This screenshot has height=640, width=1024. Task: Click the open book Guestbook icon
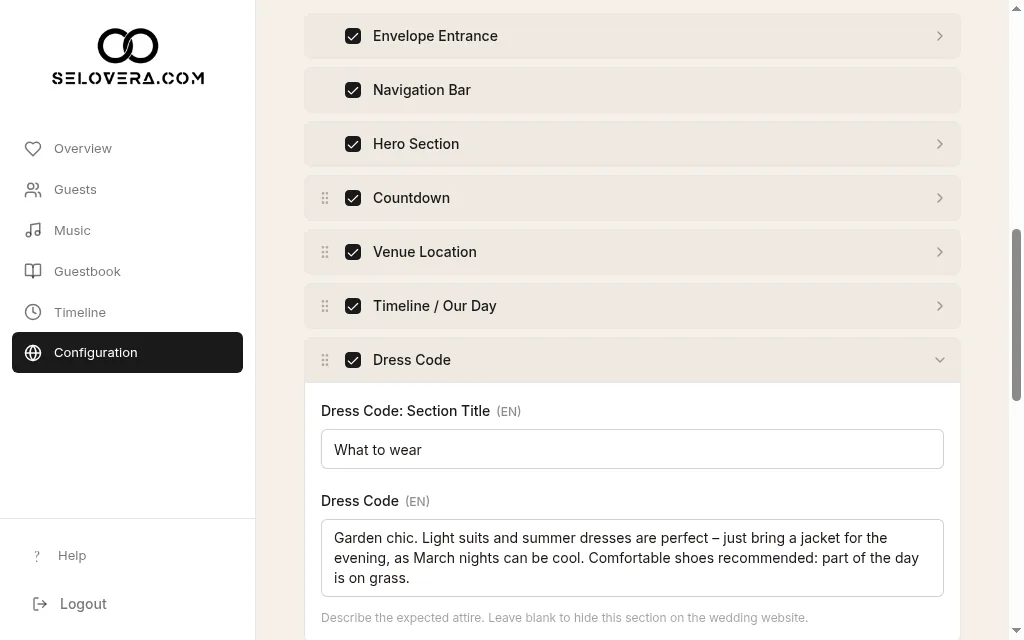click(x=33, y=272)
